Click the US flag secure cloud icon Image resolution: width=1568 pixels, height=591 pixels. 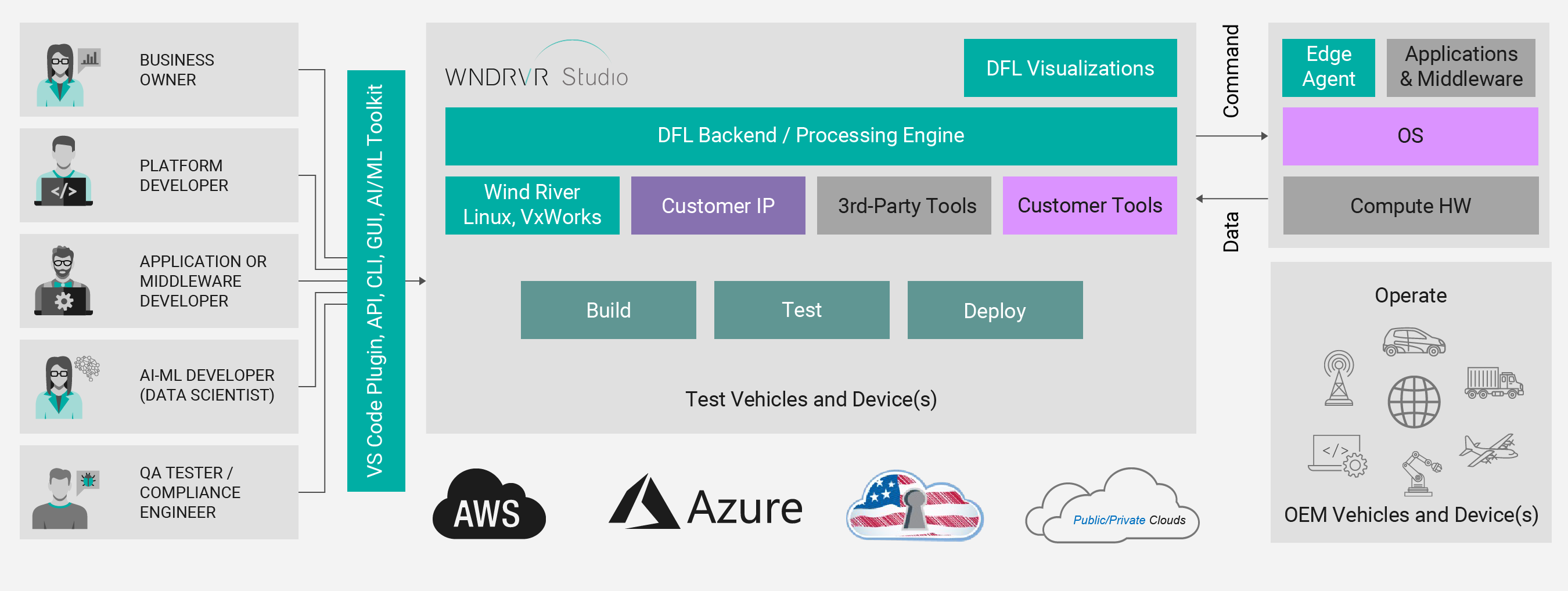(914, 504)
